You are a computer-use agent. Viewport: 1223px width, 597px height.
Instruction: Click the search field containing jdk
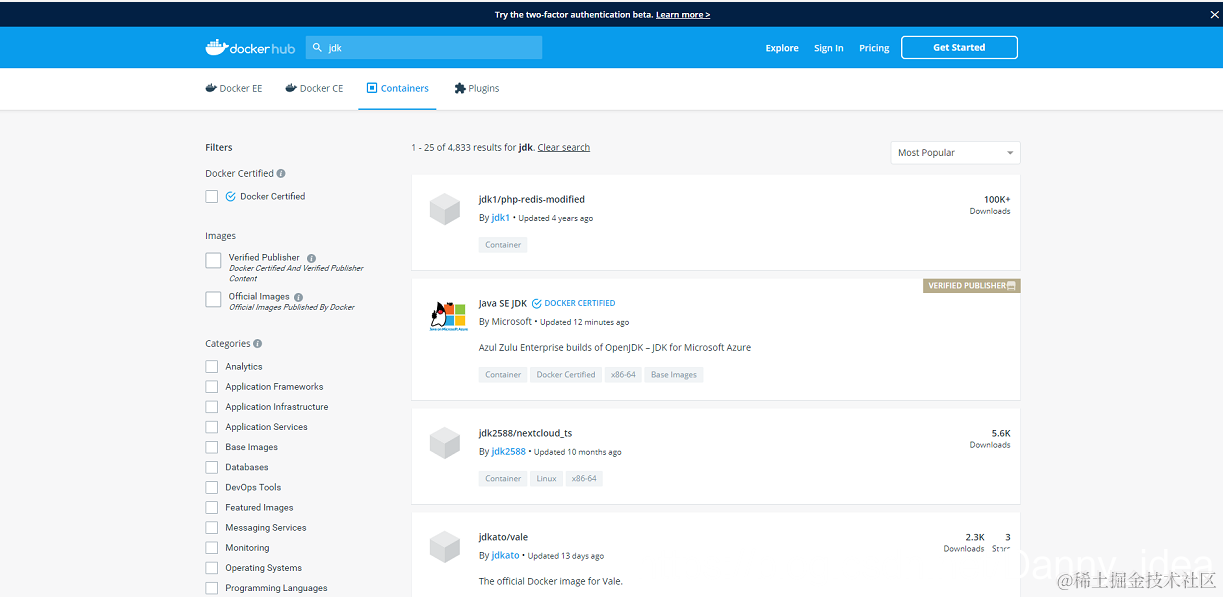pyautogui.click(x=424, y=47)
